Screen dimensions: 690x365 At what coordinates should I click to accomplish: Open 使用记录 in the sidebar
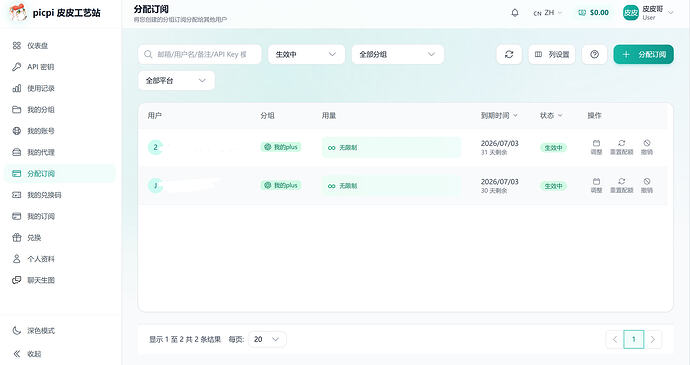60,88
